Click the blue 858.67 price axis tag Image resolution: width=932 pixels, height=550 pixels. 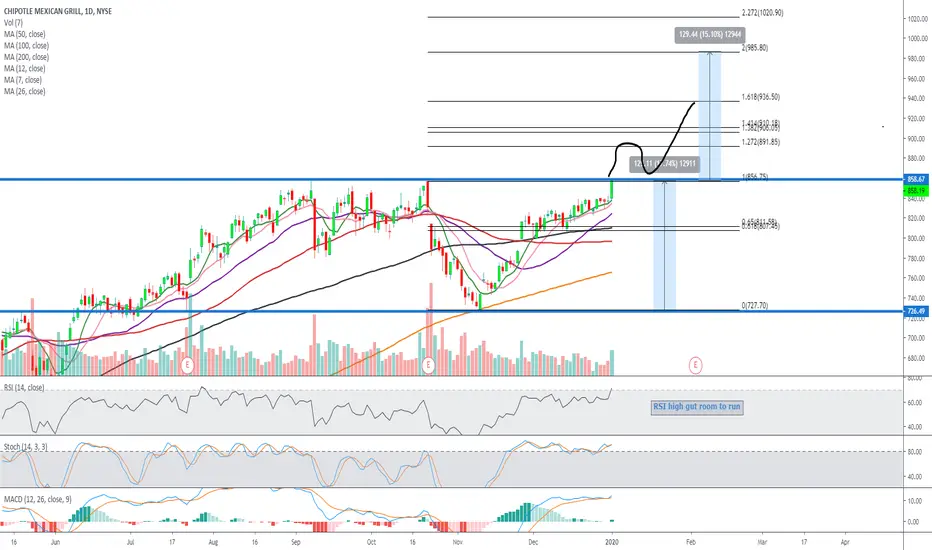[x=916, y=179]
